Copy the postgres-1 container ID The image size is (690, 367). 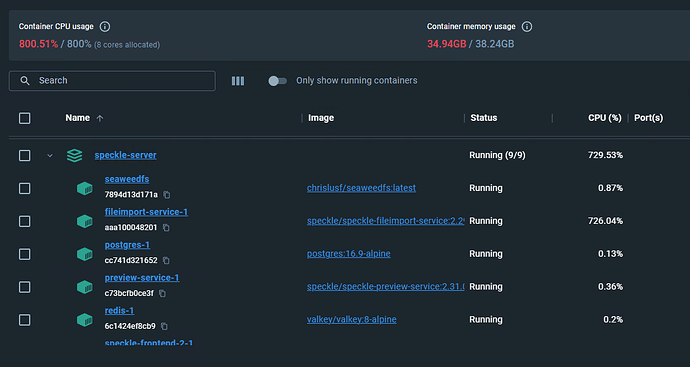click(166, 261)
